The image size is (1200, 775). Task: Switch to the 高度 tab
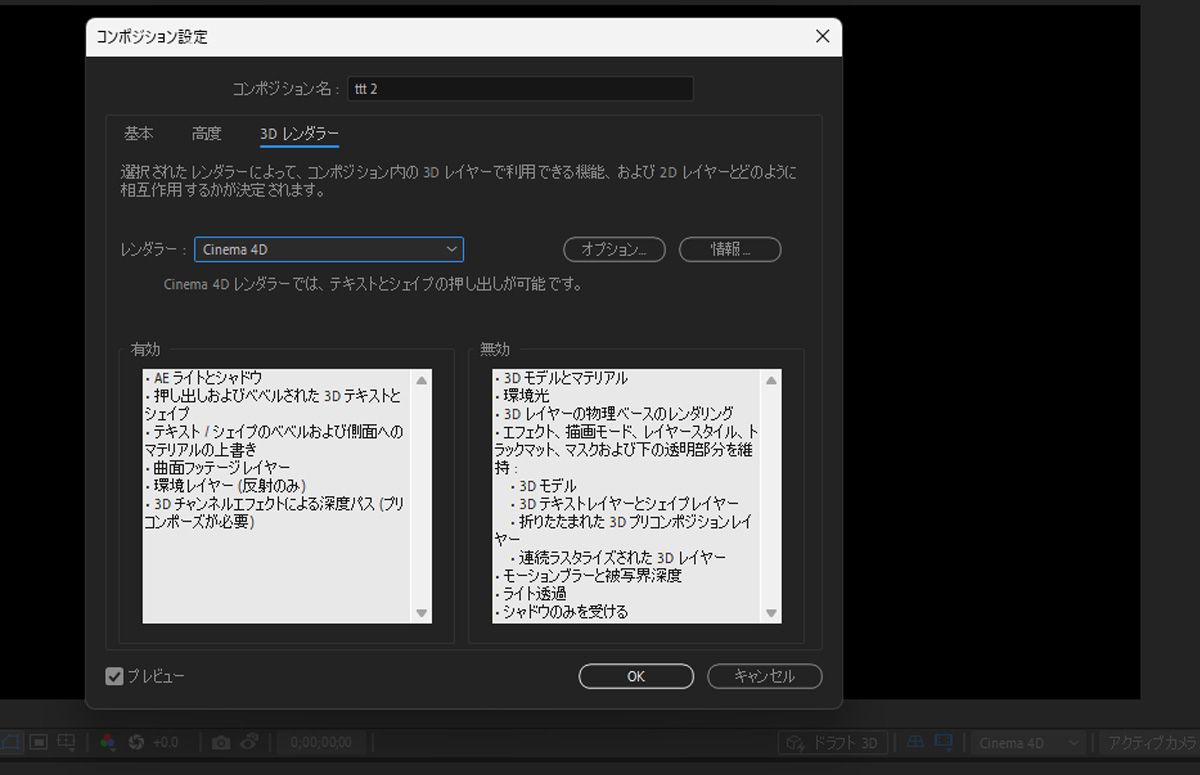click(x=206, y=133)
